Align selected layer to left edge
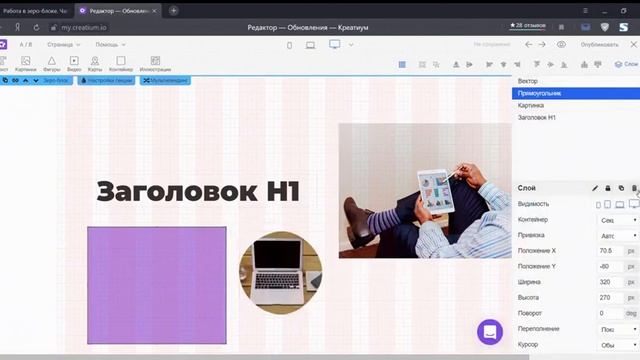Viewport: 640px width, 360px height. 489,64
